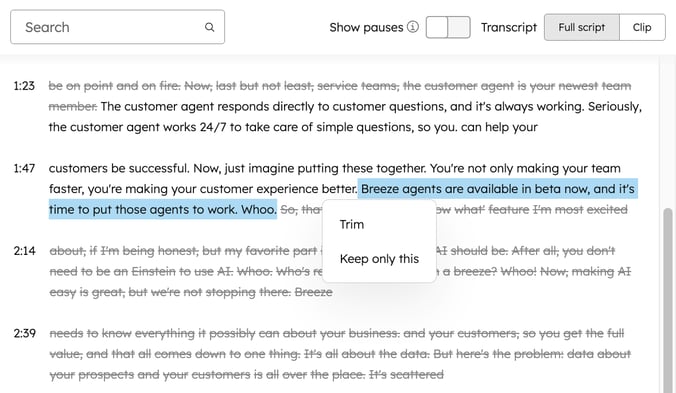The image size is (676, 393).
Task: Jump to the 2:39 timestamp
Action: pyautogui.click(x=25, y=334)
